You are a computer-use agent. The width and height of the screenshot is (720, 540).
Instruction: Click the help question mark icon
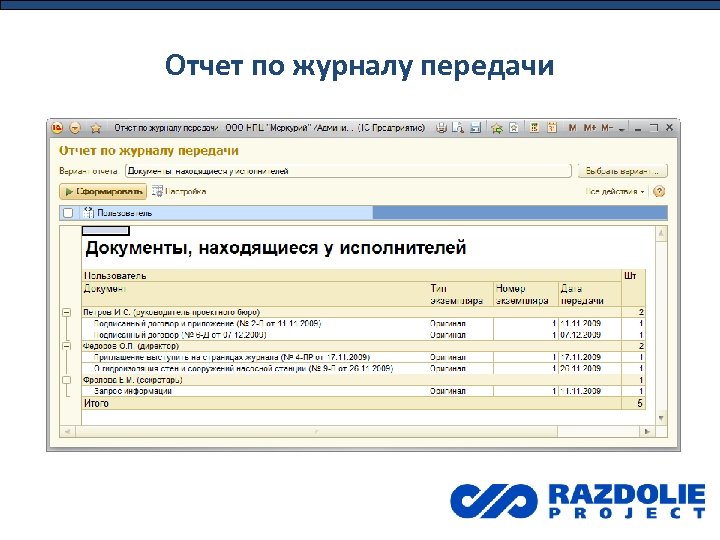(x=659, y=191)
